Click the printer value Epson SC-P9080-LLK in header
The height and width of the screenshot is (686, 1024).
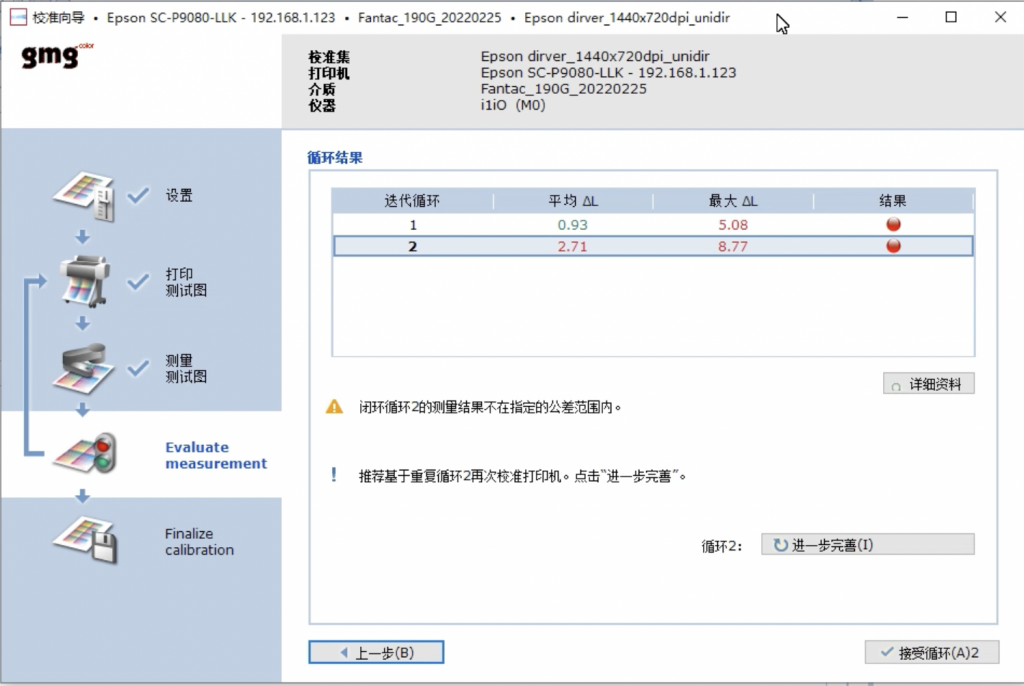(x=609, y=73)
